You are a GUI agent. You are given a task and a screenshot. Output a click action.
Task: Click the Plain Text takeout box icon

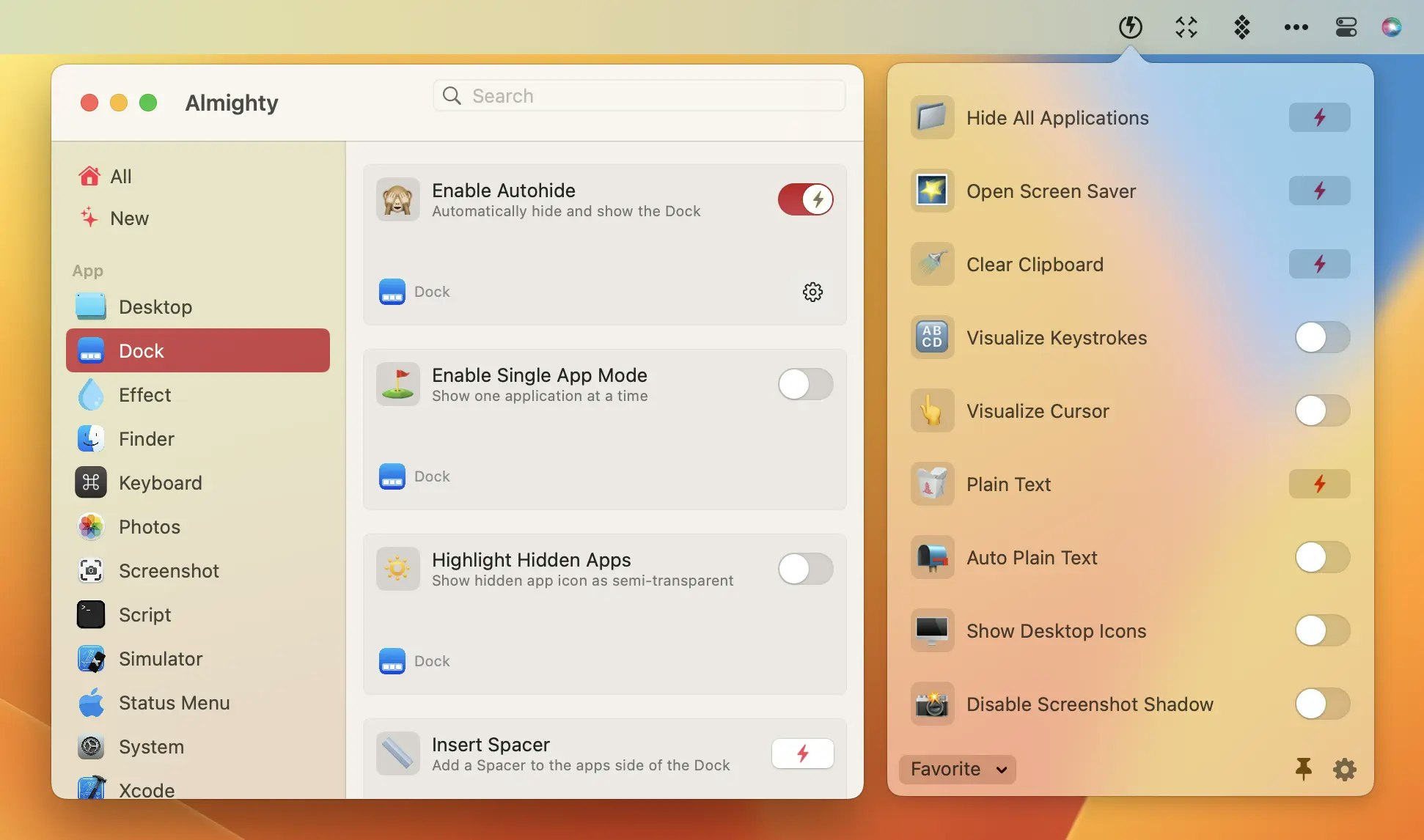932,484
